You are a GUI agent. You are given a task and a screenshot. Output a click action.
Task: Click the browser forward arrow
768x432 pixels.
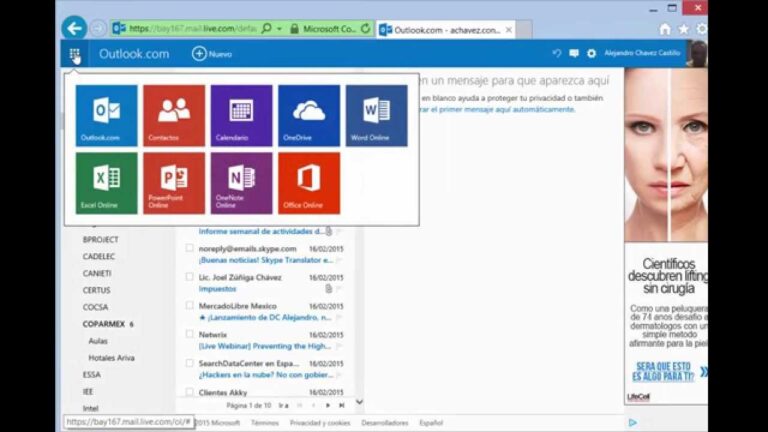coord(98,28)
